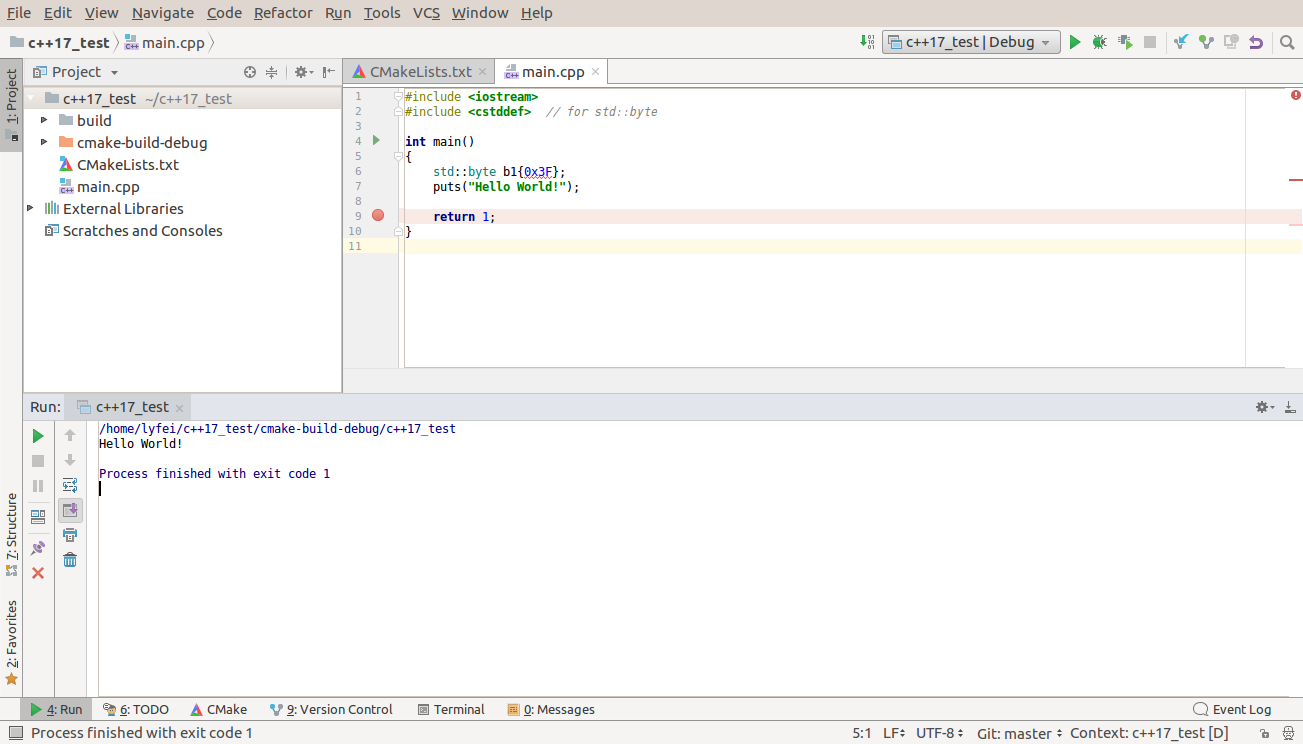Toggle the 1: Project side tool window
Image resolution: width=1303 pixels, height=744 pixels.
[x=11, y=104]
